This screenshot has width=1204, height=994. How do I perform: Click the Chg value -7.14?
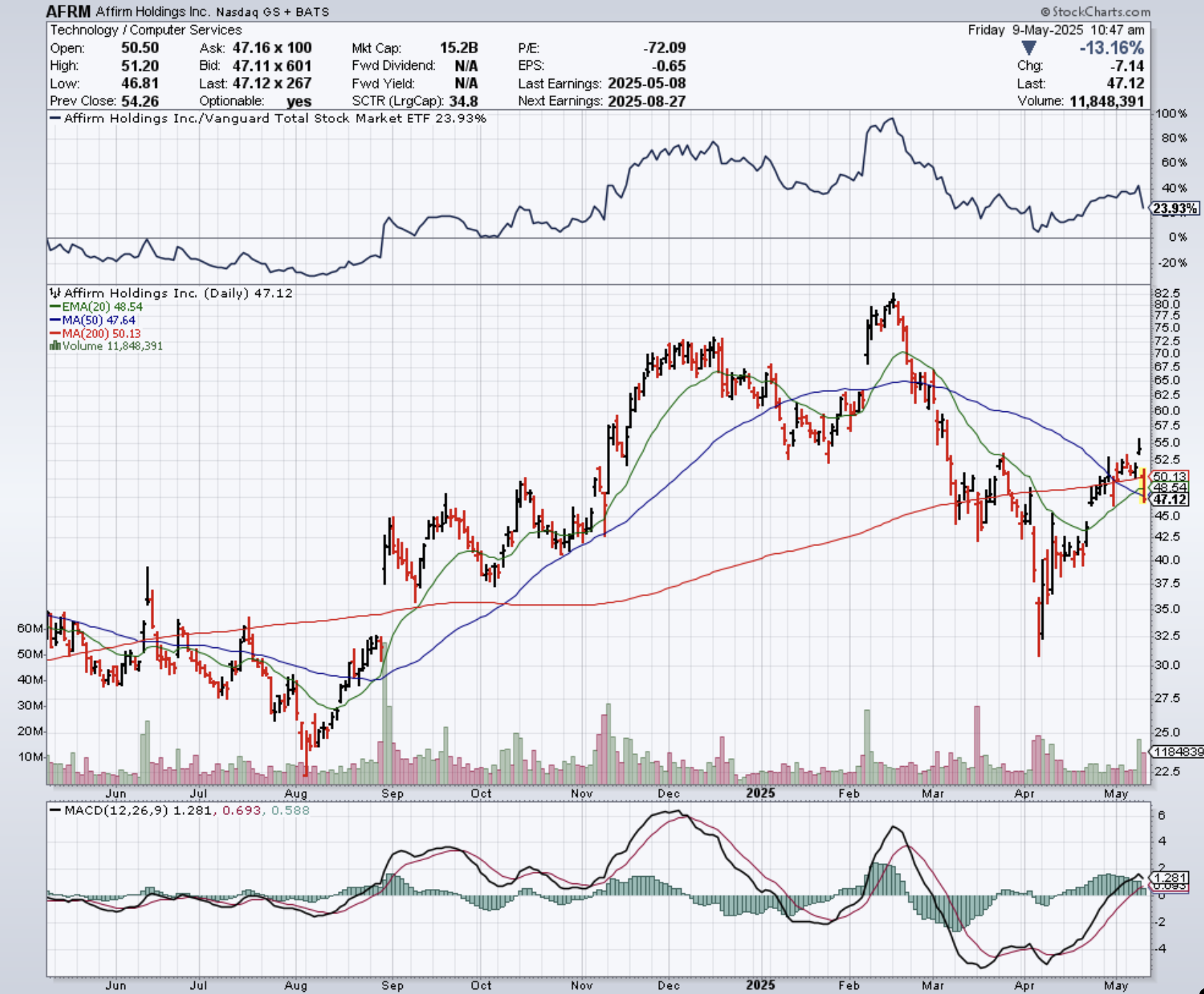click(1128, 65)
